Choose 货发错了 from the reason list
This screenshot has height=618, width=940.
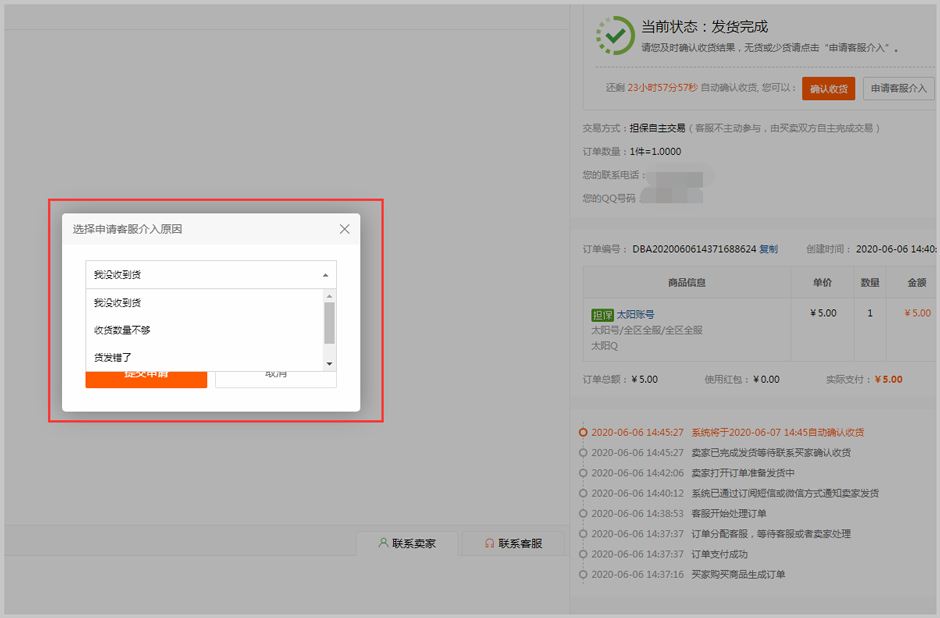click(204, 358)
